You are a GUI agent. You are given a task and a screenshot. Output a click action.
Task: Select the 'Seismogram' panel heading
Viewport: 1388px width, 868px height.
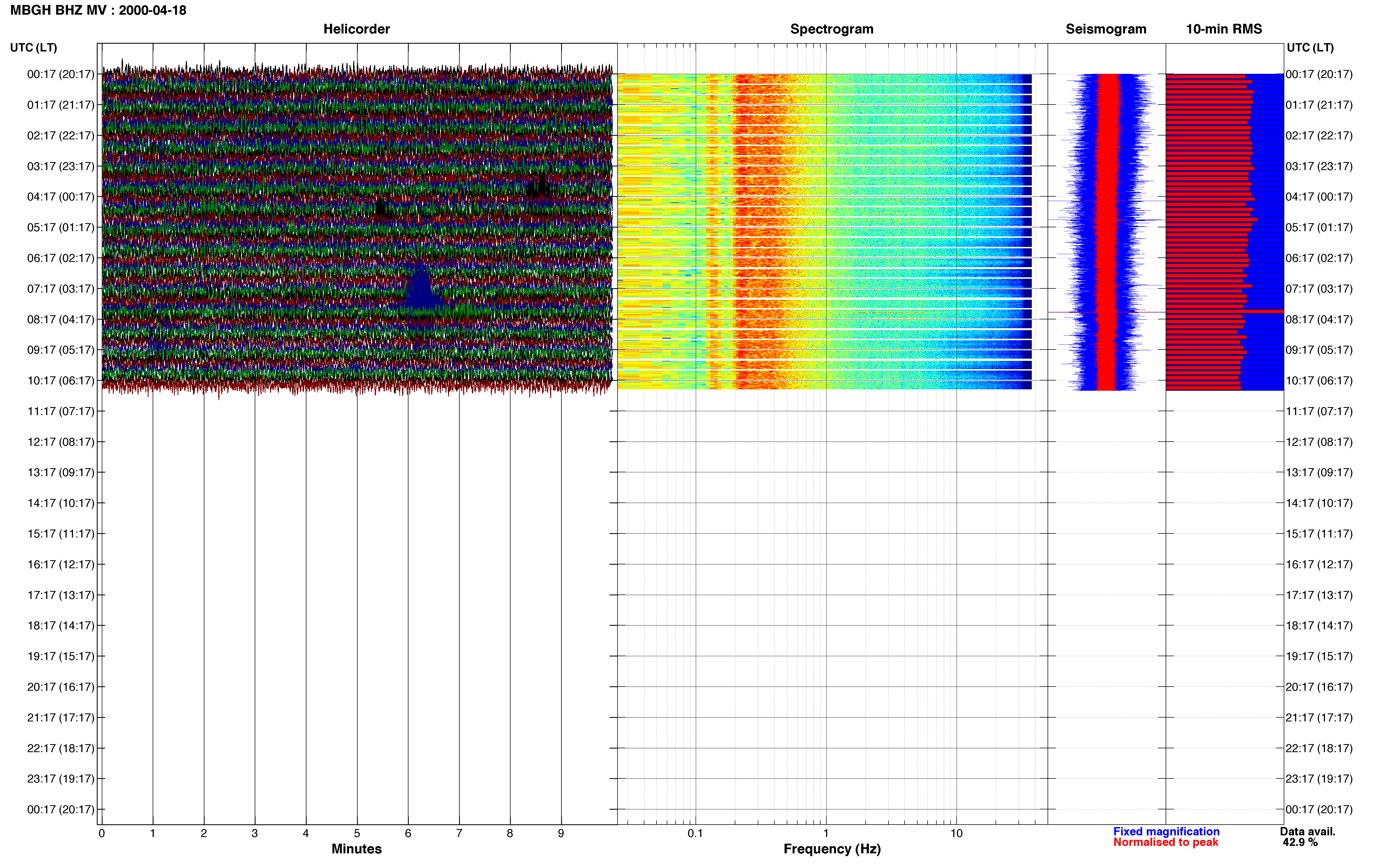pos(1106,29)
